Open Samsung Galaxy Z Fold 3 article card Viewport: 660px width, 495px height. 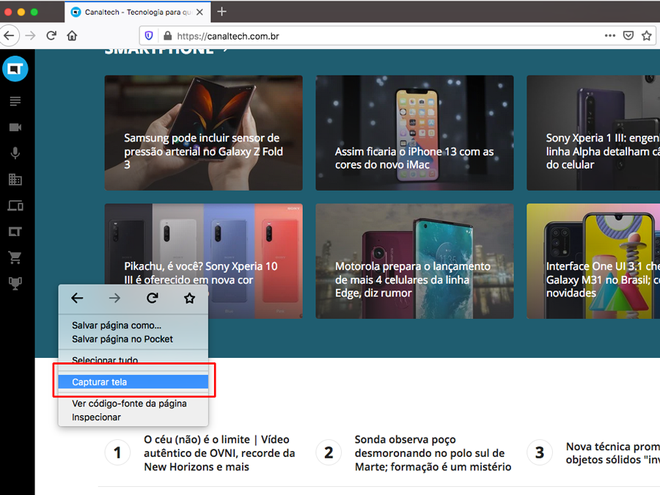pyautogui.click(x=204, y=133)
